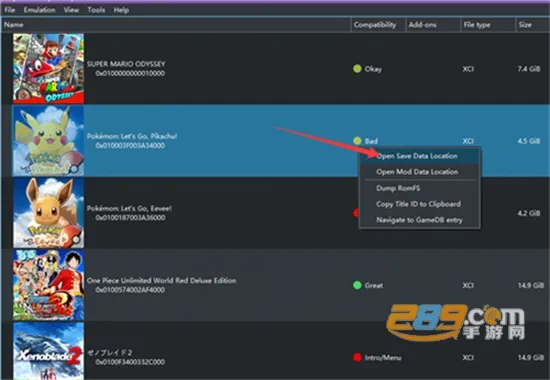
Task: Open the View menu
Action: click(71, 10)
